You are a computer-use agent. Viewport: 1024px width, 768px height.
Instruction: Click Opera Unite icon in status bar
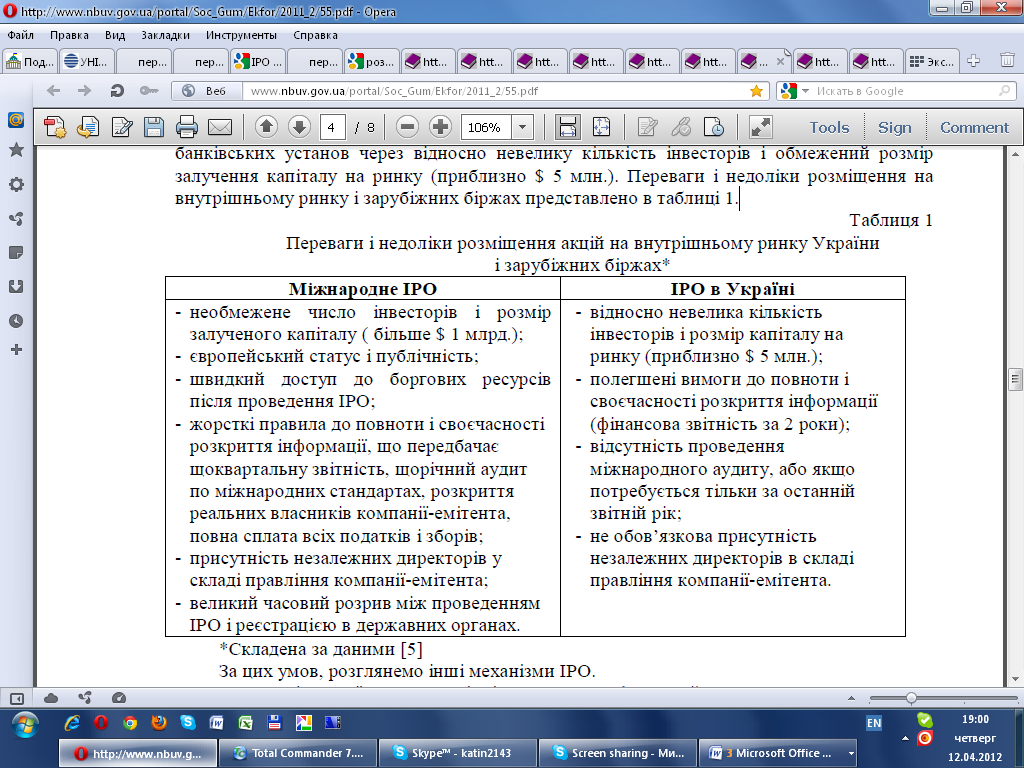(x=85, y=698)
